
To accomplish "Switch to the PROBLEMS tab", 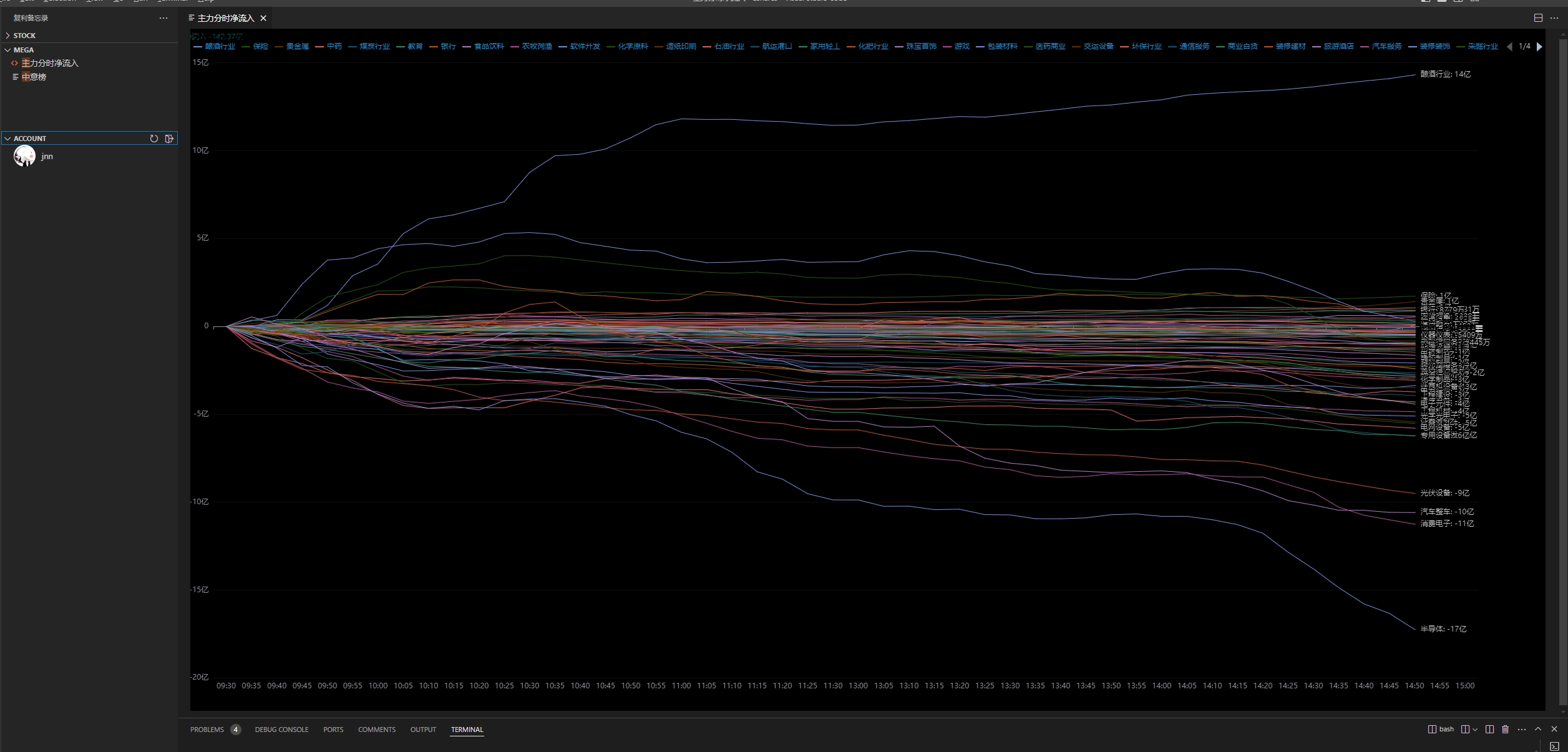I will coord(215,730).
